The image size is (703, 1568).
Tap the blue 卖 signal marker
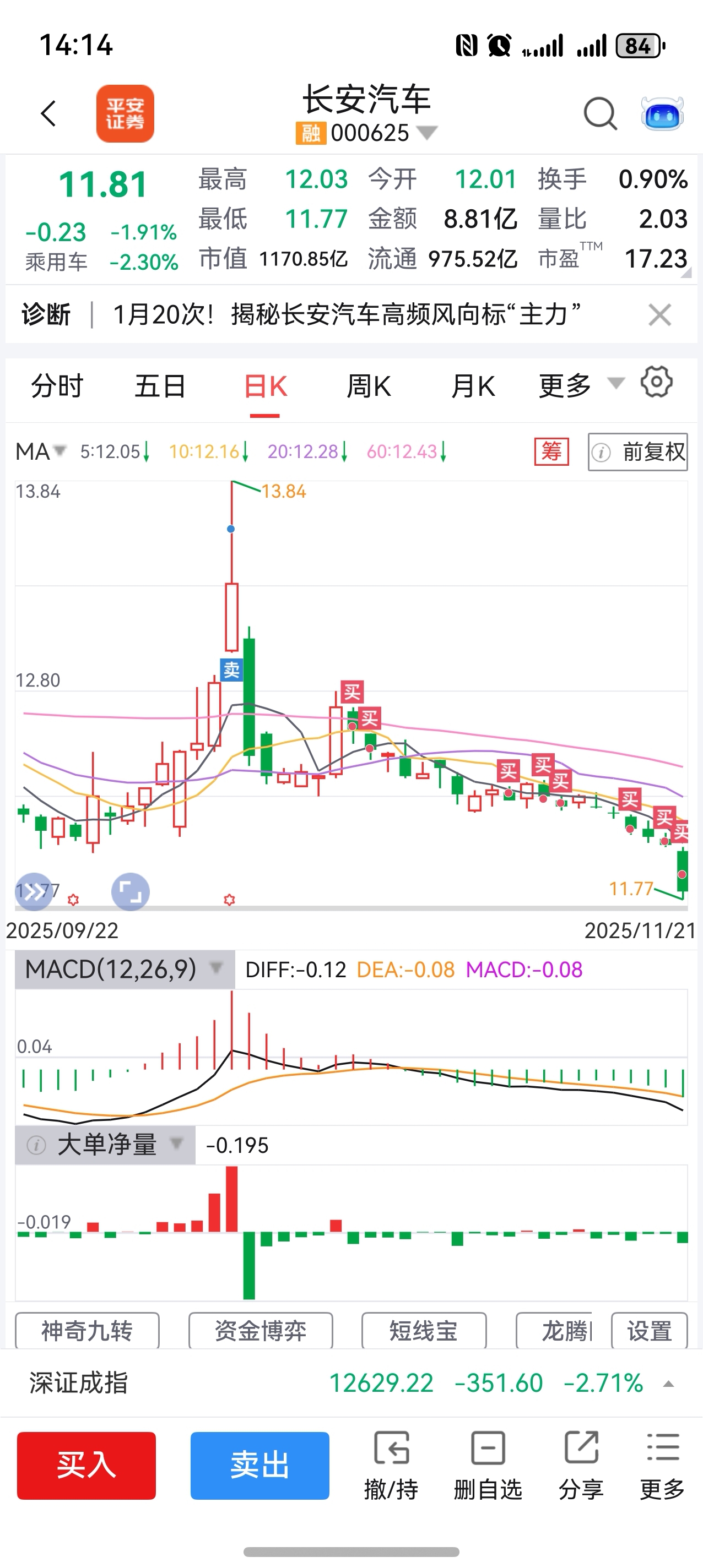231,670
